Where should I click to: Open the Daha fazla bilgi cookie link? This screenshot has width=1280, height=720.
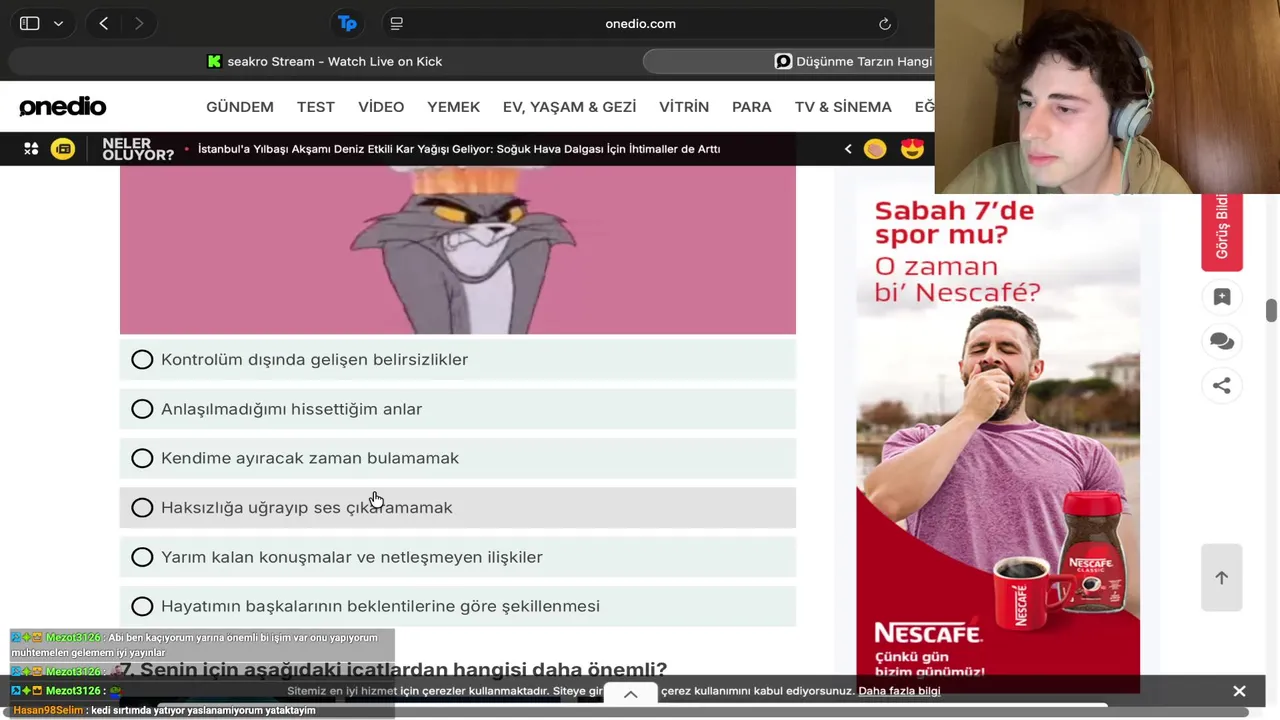(x=899, y=691)
